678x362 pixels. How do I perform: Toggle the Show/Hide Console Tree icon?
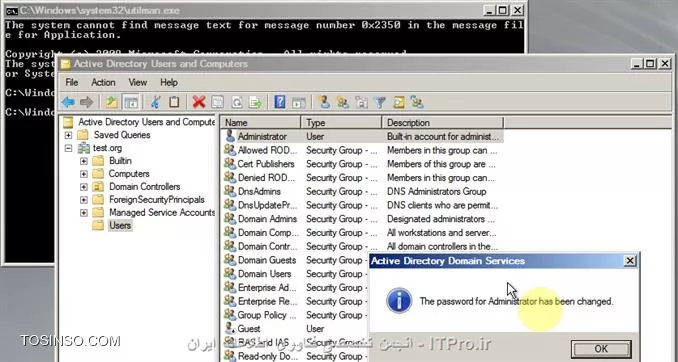[x=131, y=103]
